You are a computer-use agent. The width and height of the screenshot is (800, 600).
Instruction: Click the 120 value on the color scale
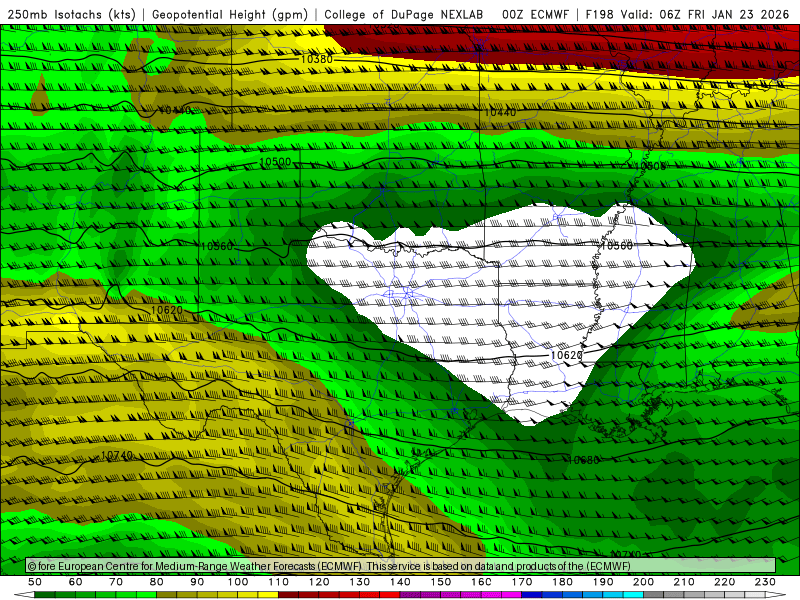[x=319, y=582]
